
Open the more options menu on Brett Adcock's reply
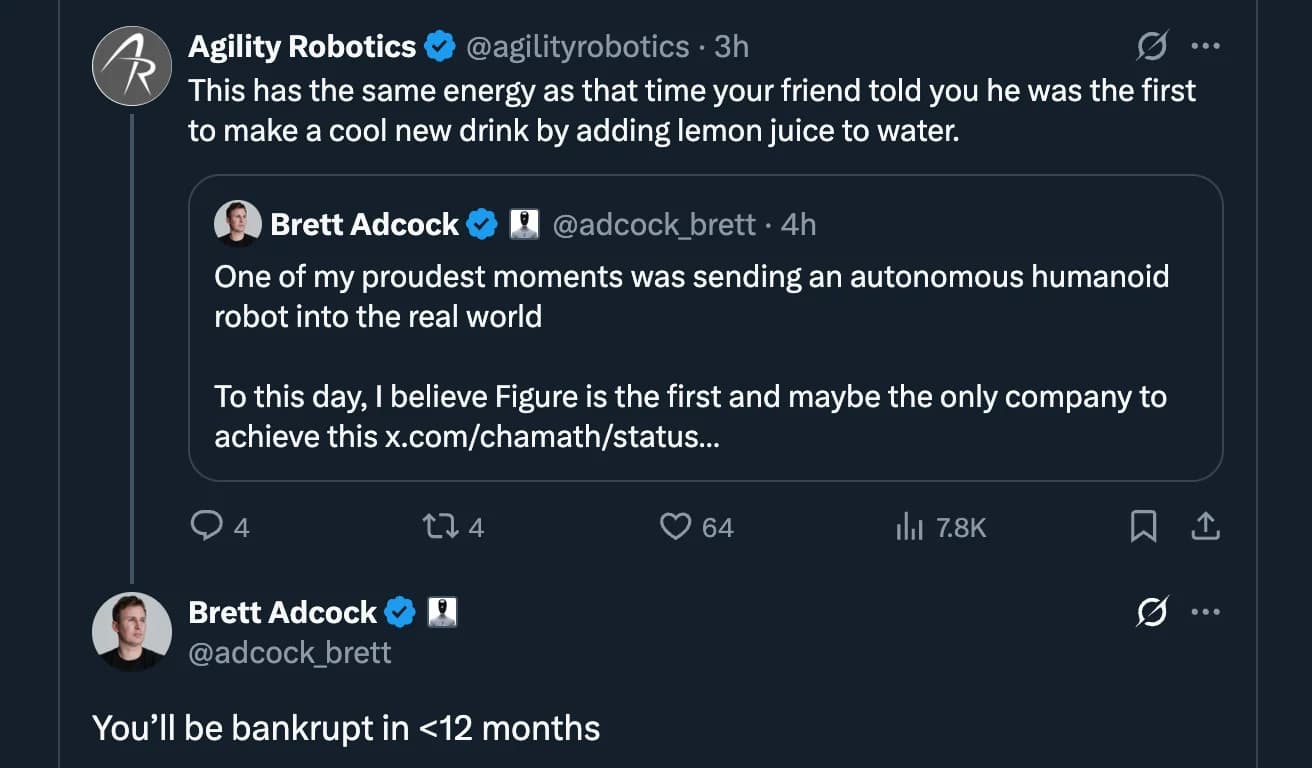point(1206,612)
